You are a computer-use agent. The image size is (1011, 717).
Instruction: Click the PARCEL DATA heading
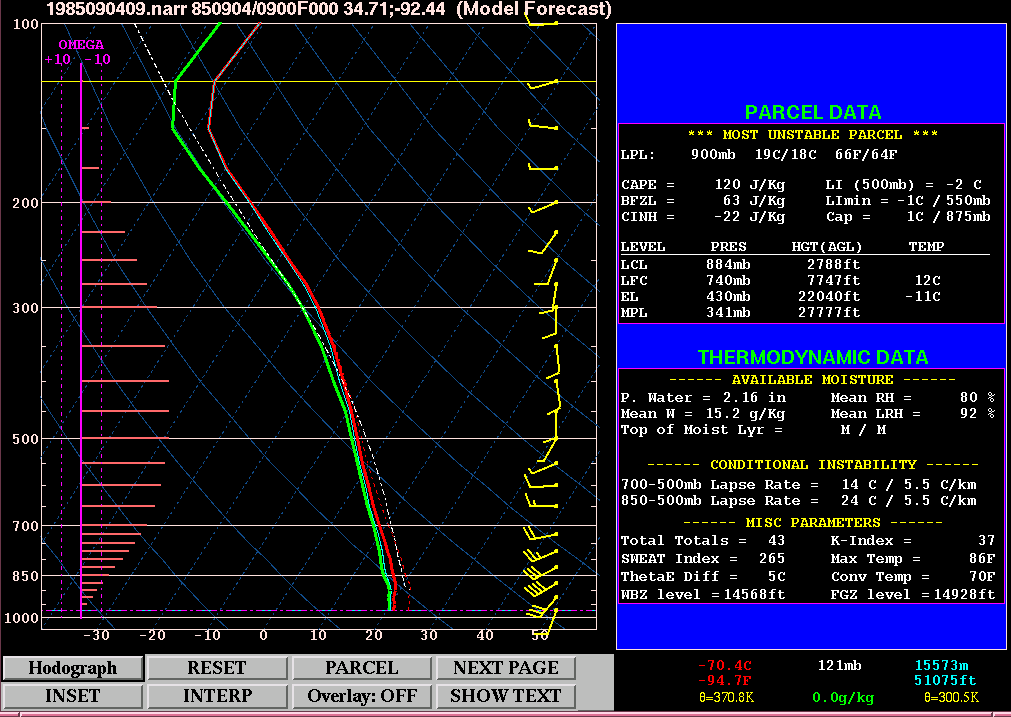pos(812,112)
